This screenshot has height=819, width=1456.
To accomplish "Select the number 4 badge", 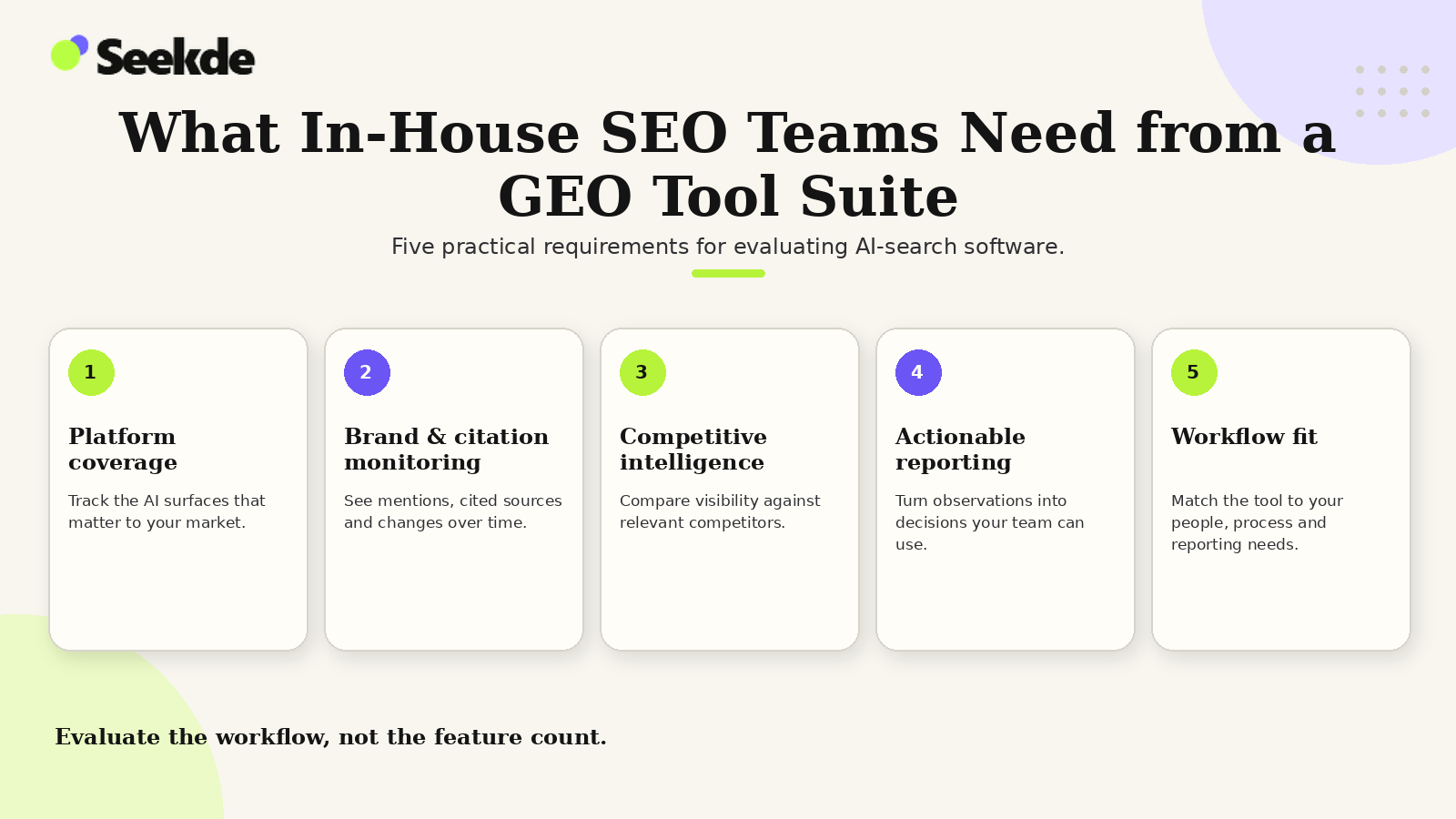I will 918,372.
